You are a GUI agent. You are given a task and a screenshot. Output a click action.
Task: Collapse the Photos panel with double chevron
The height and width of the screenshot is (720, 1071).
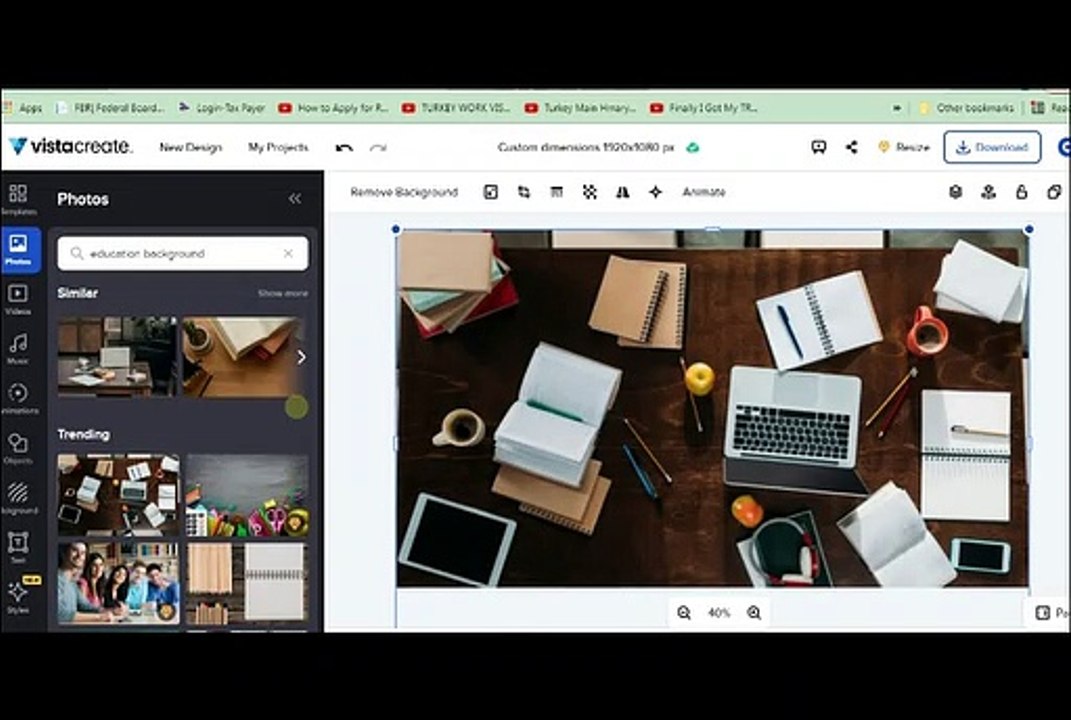[x=294, y=199]
